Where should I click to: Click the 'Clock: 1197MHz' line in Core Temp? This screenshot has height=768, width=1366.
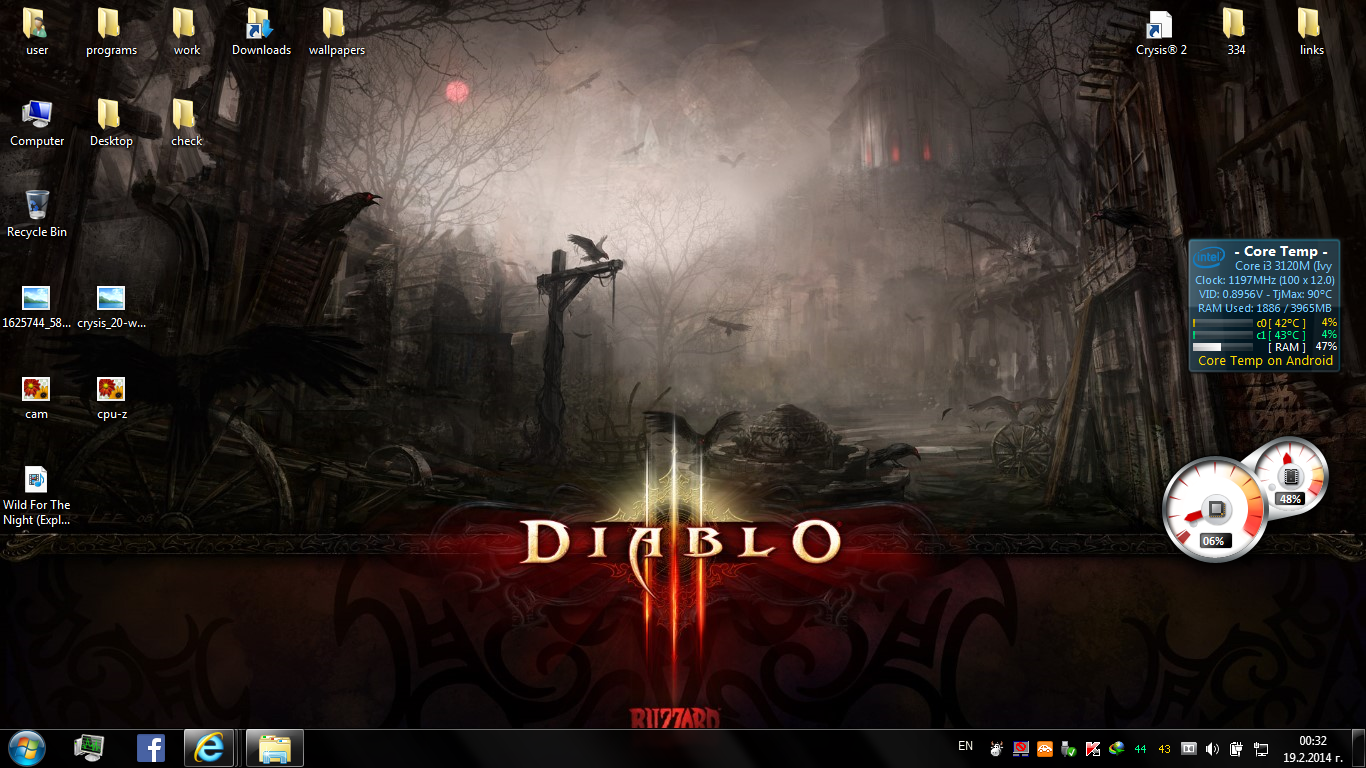pyautogui.click(x=1265, y=280)
